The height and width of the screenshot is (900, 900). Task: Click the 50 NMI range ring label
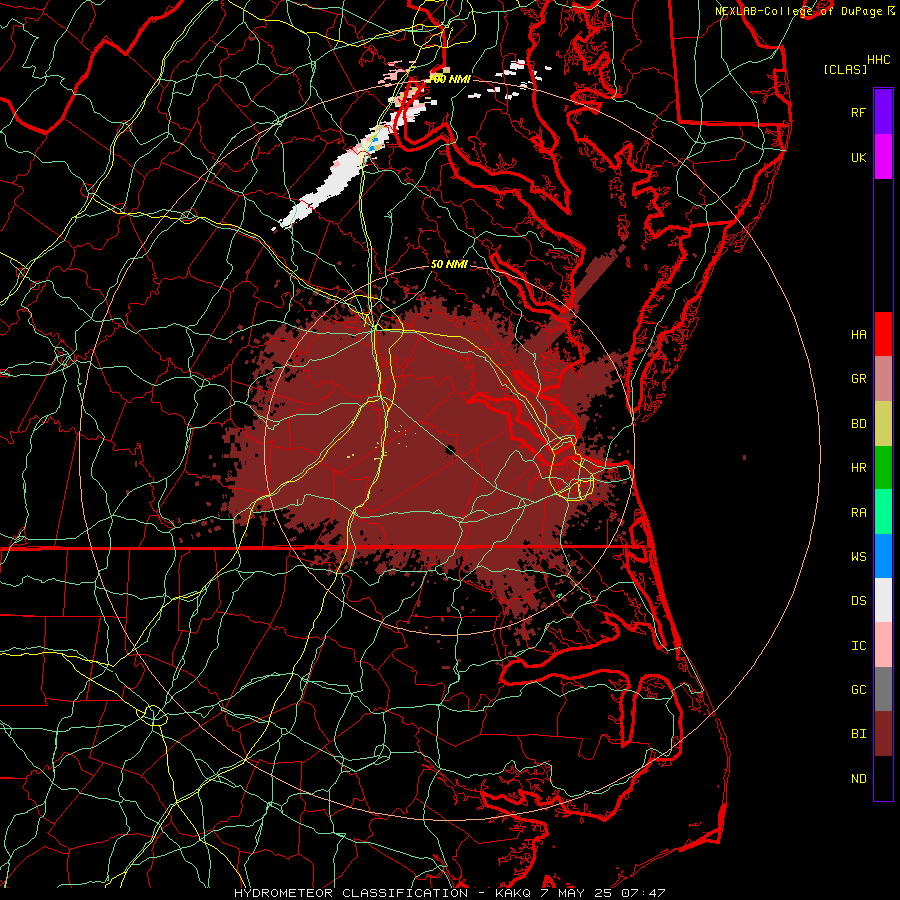coord(449,264)
